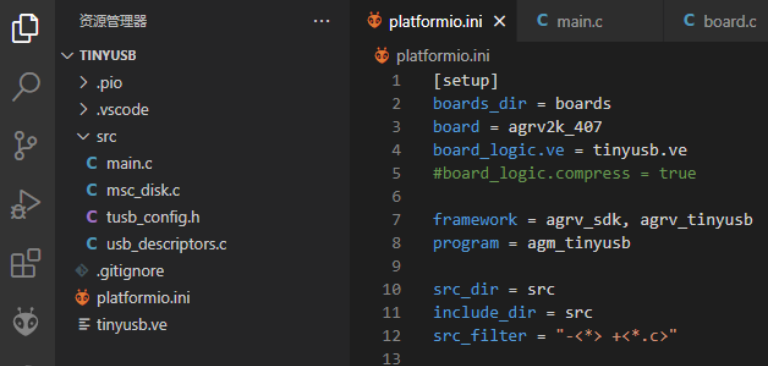Open the Explorer view in activity bar
This screenshot has width=769, height=366.
(25, 28)
